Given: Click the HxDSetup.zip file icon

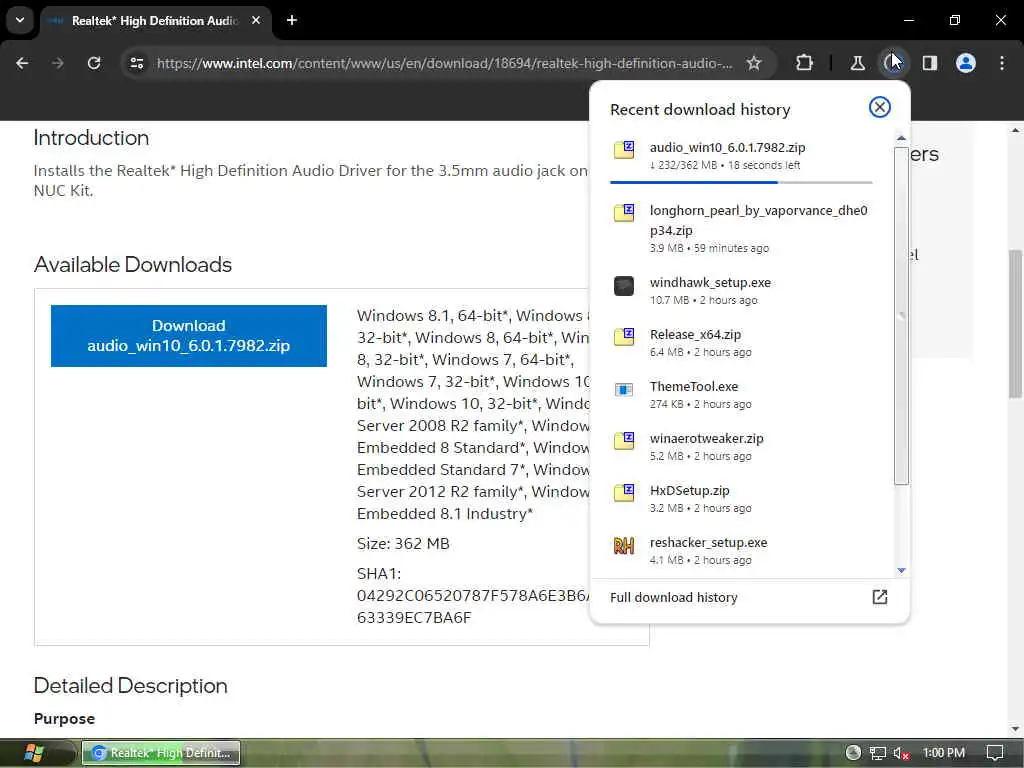Looking at the screenshot, I should [x=624, y=493].
